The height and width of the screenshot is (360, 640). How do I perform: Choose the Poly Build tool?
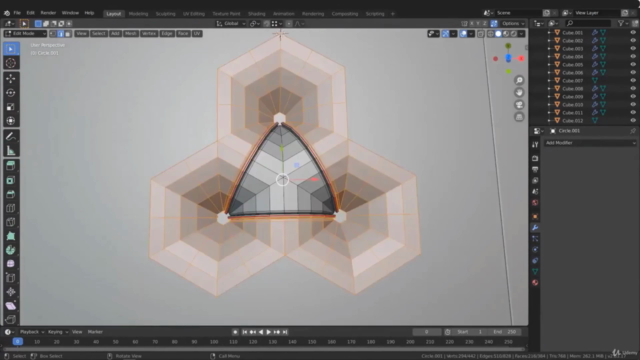pyautogui.click(x=11, y=236)
